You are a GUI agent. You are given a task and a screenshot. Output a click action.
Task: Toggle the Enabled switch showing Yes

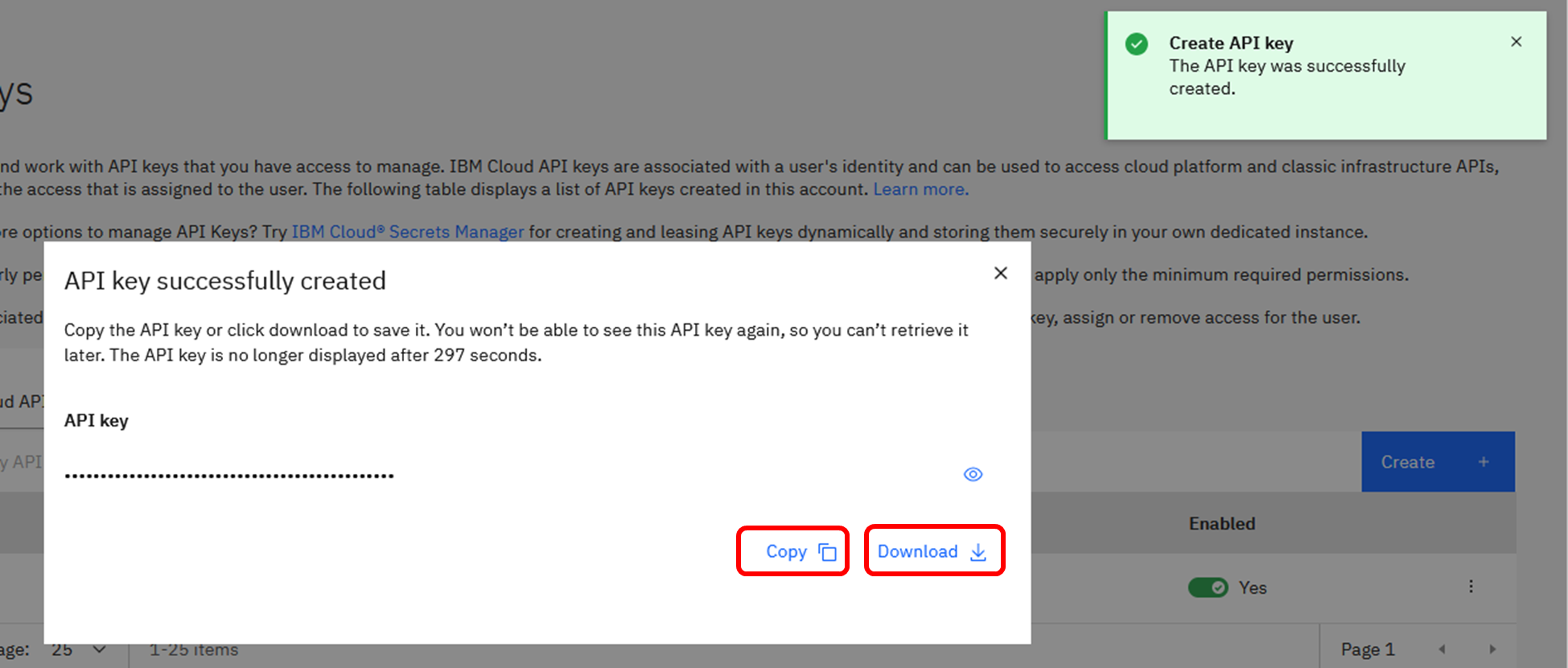point(1208,588)
